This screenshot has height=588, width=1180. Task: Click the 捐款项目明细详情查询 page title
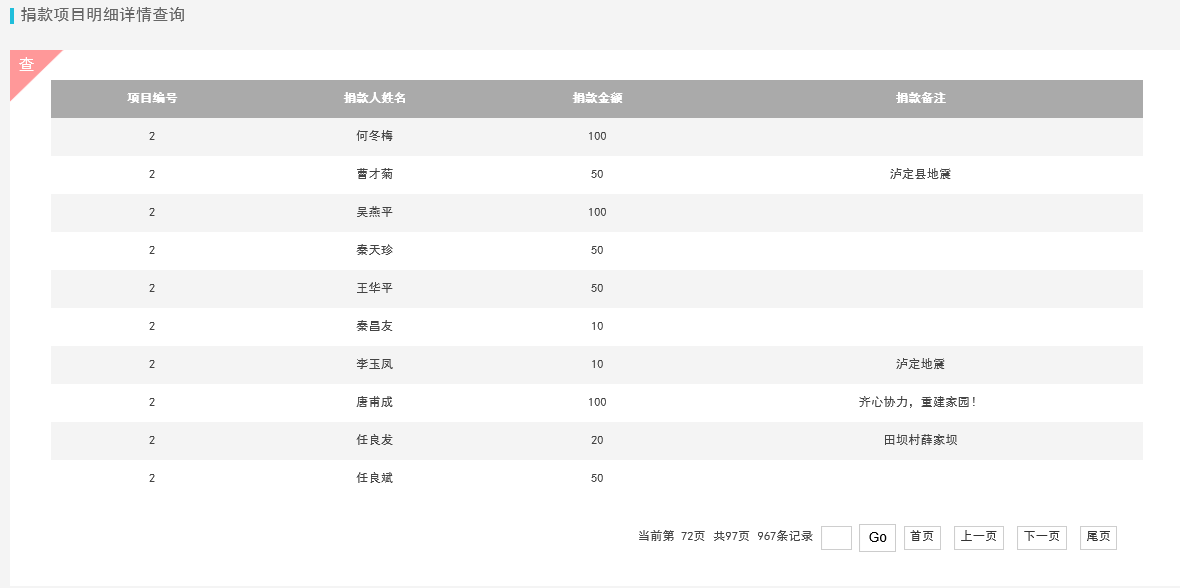(x=103, y=14)
